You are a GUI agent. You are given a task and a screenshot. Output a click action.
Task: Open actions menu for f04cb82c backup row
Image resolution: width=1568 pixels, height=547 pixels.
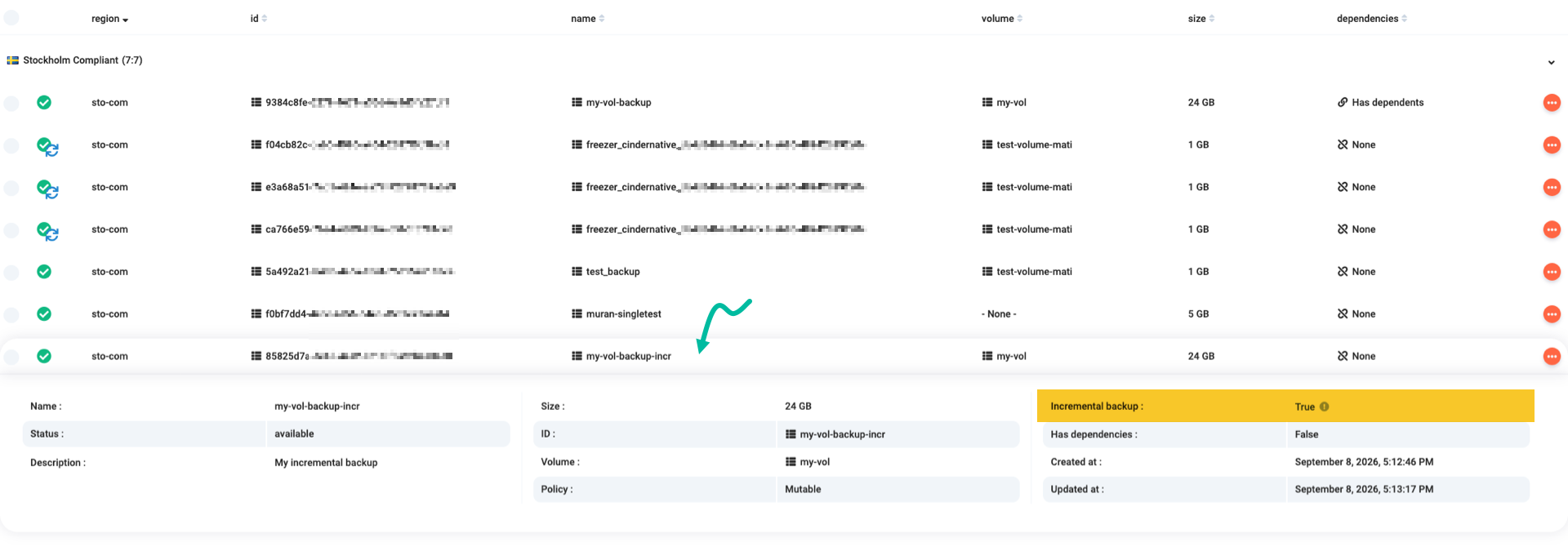1552,145
